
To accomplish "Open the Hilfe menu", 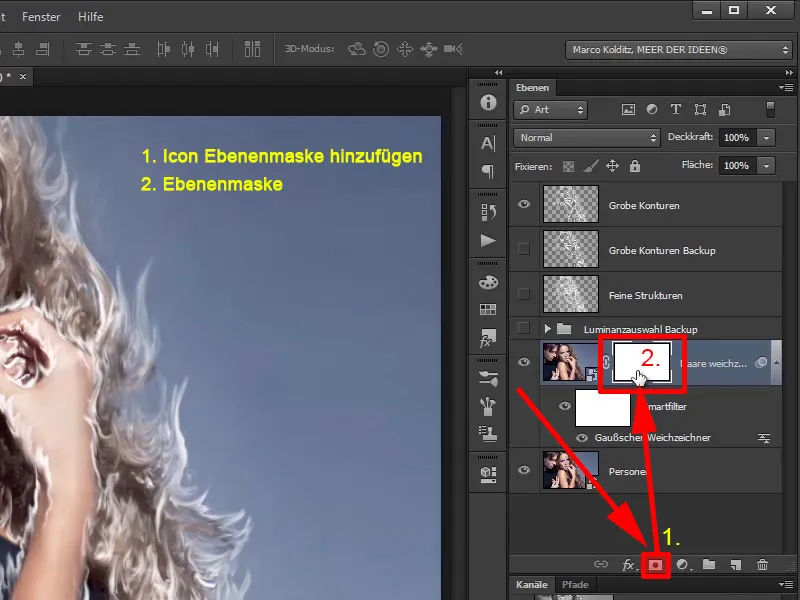I will tap(90, 17).
